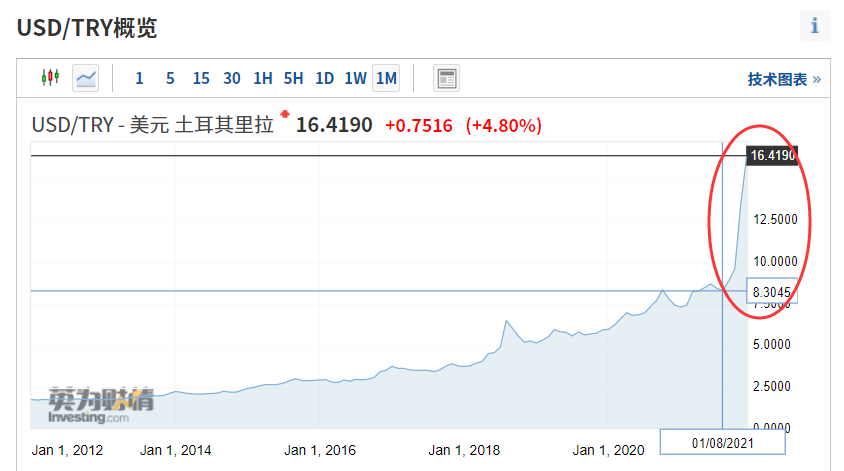
Task: Select the 1 minute interval
Action: point(139,78)
